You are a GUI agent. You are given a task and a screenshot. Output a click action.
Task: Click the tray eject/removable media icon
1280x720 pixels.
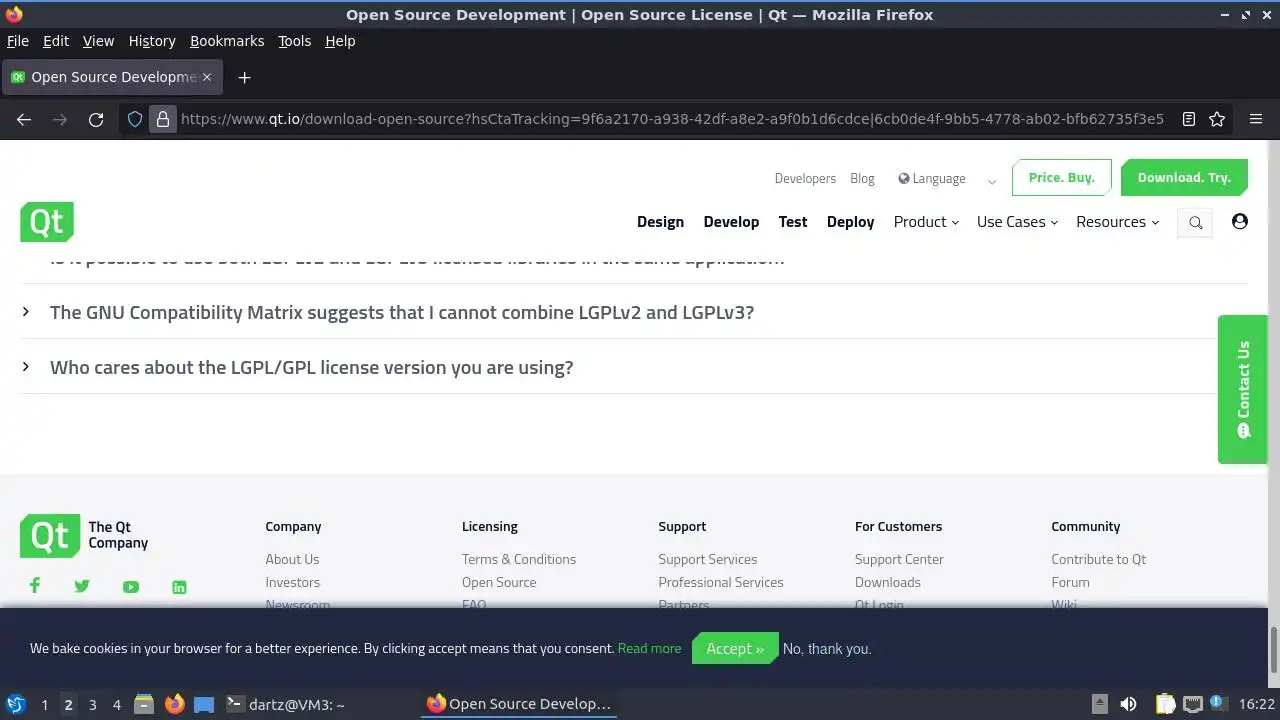1099,704
